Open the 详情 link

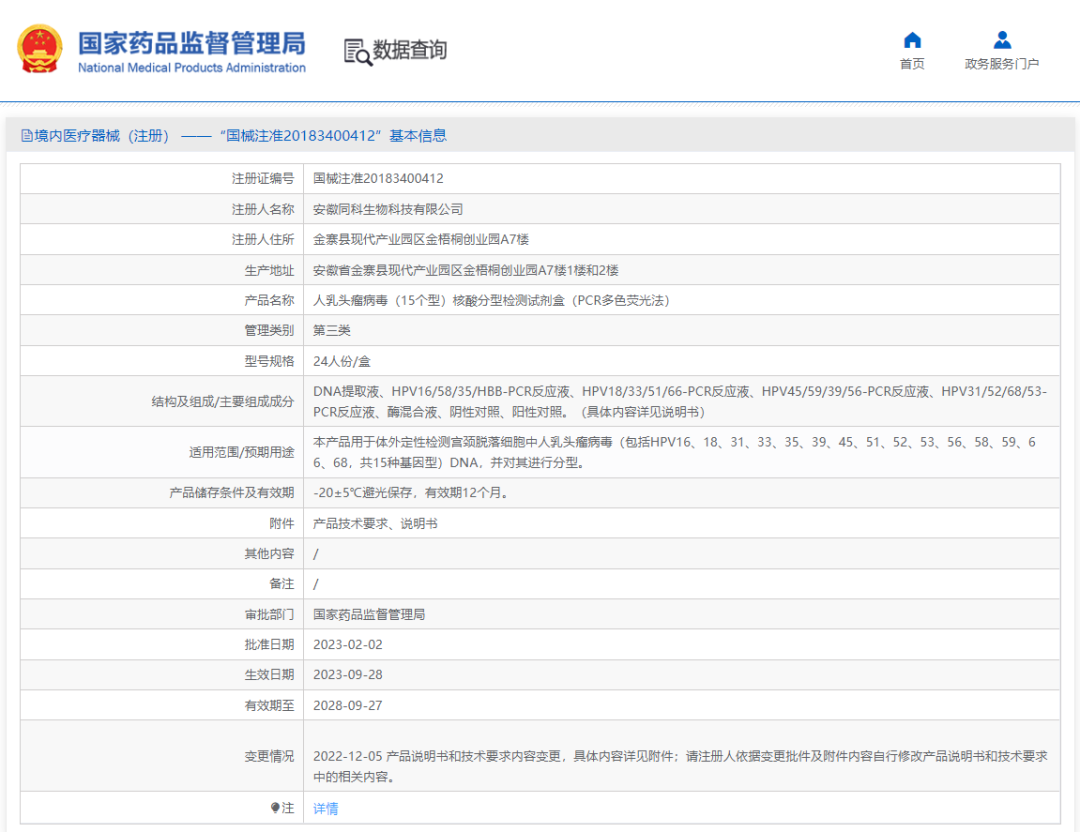tap(326, 808)
